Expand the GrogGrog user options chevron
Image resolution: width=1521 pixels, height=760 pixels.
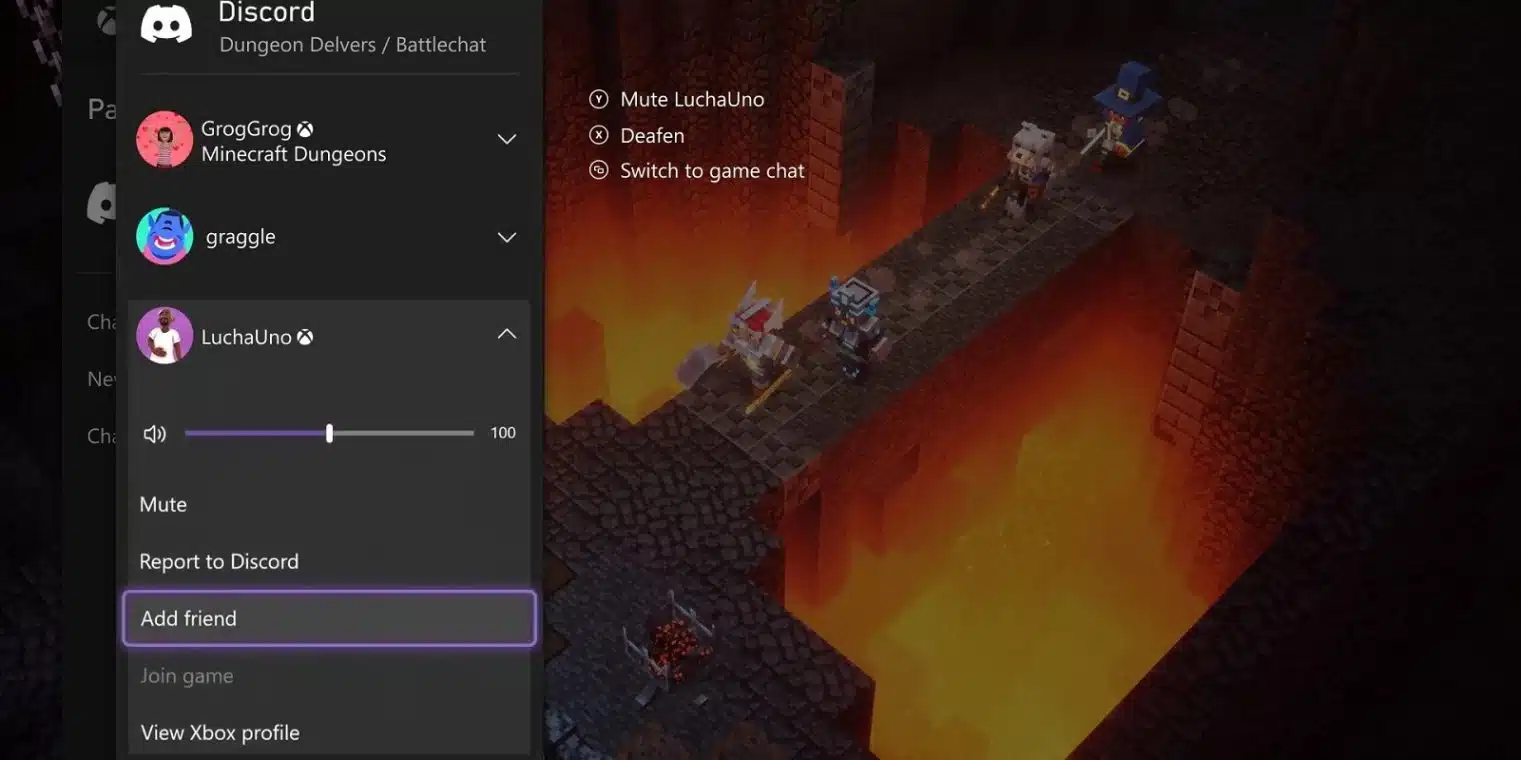point(507,139)
